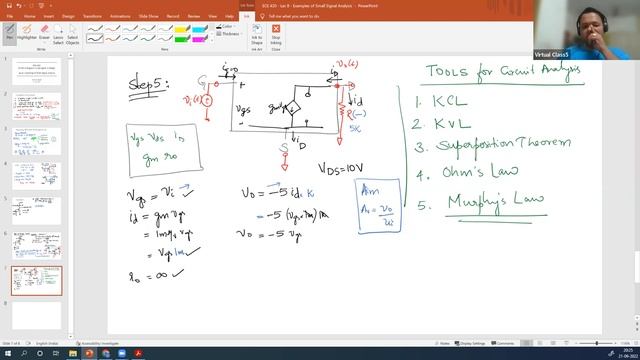Save presentation from quick access toolbar
The height and width of the screenshot is (360, 640).
point(9,6)
